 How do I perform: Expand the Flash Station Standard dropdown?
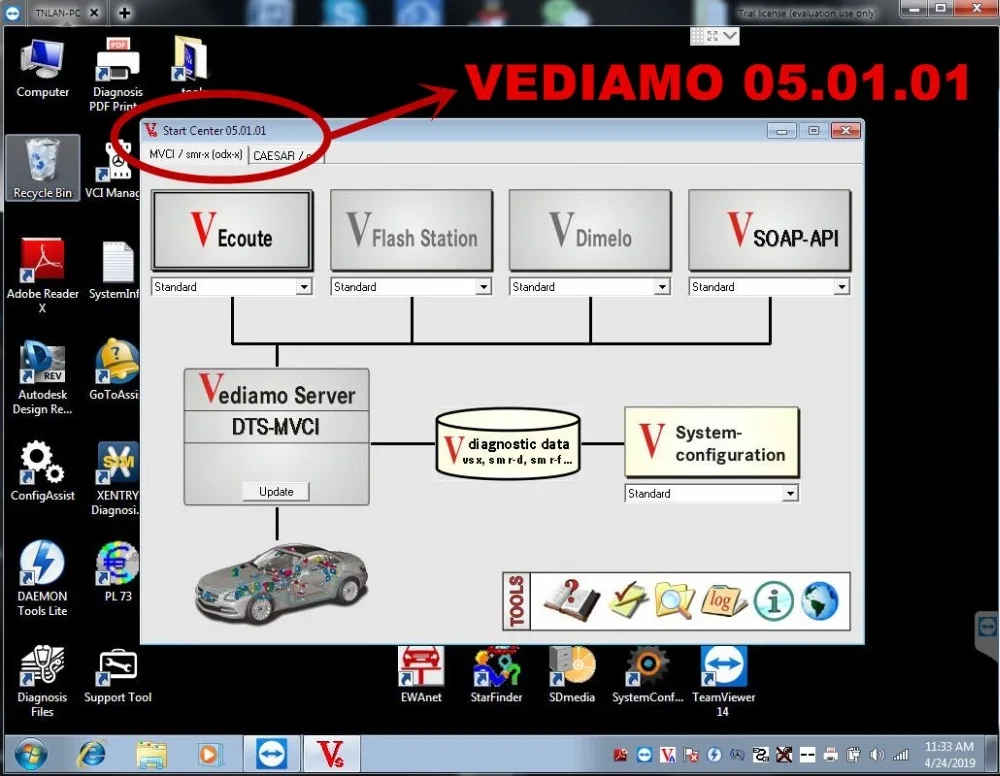coord(483,287)
